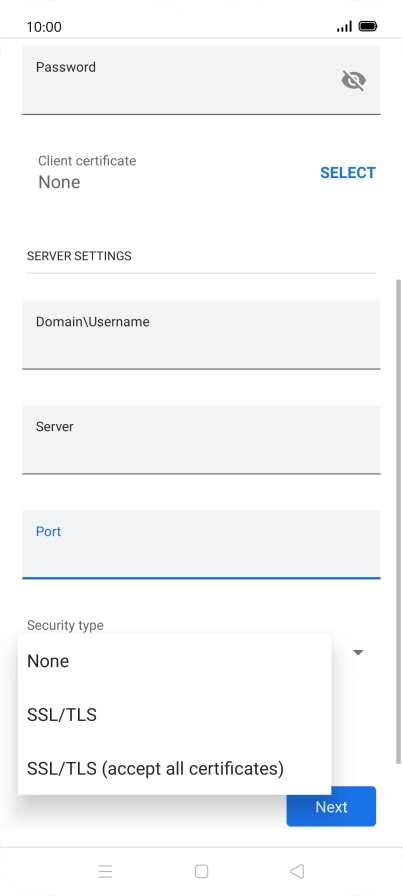Tap the Client certificate None row

[x=201, y=173]
